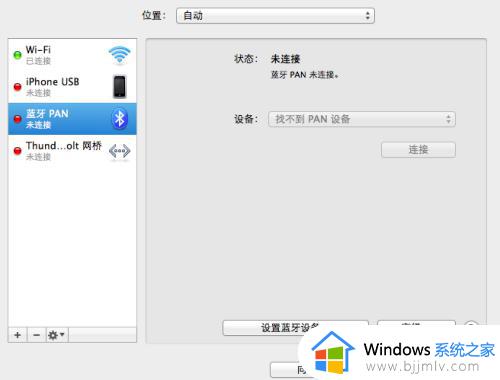This screenshot has width=500, height=380.
Task: Select the Wi-Fi network service
Action: pos(72,55)
